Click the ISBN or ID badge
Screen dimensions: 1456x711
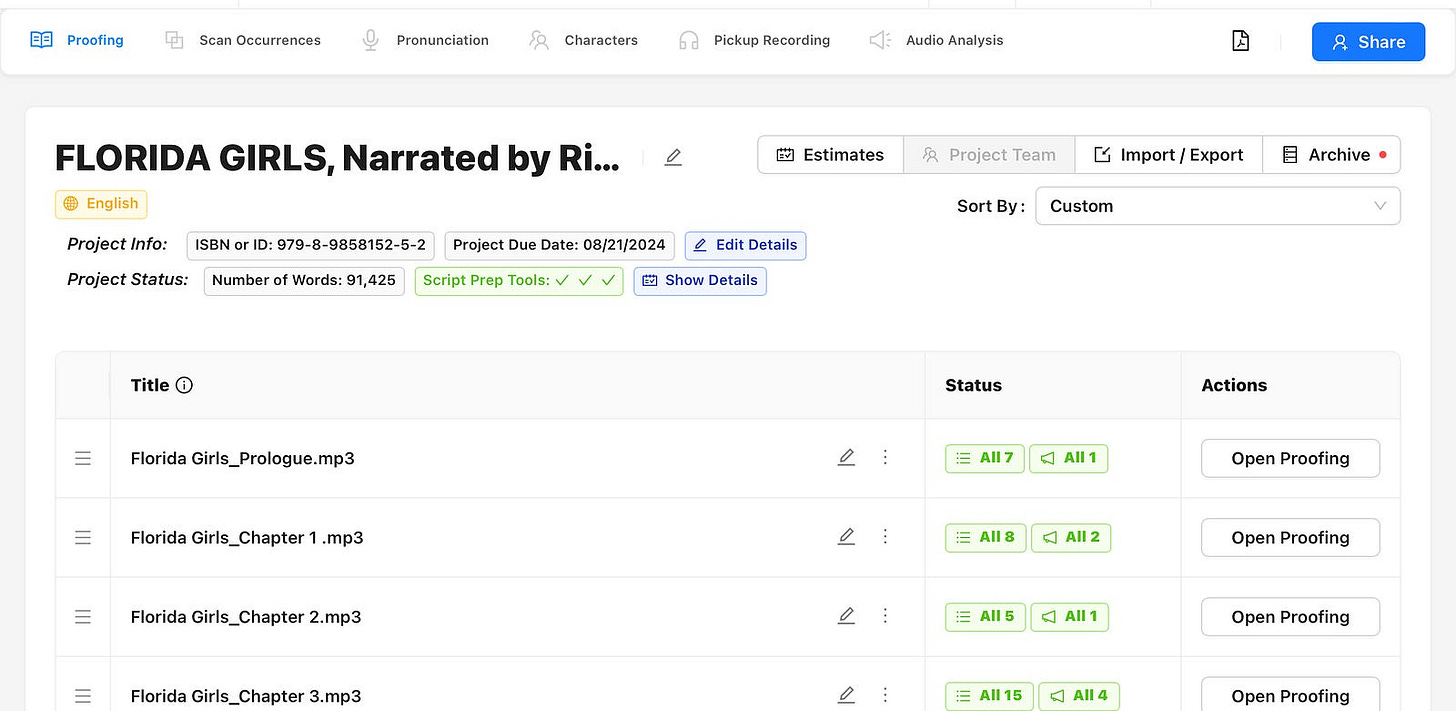pyautogui.click(x=311, y=245)
